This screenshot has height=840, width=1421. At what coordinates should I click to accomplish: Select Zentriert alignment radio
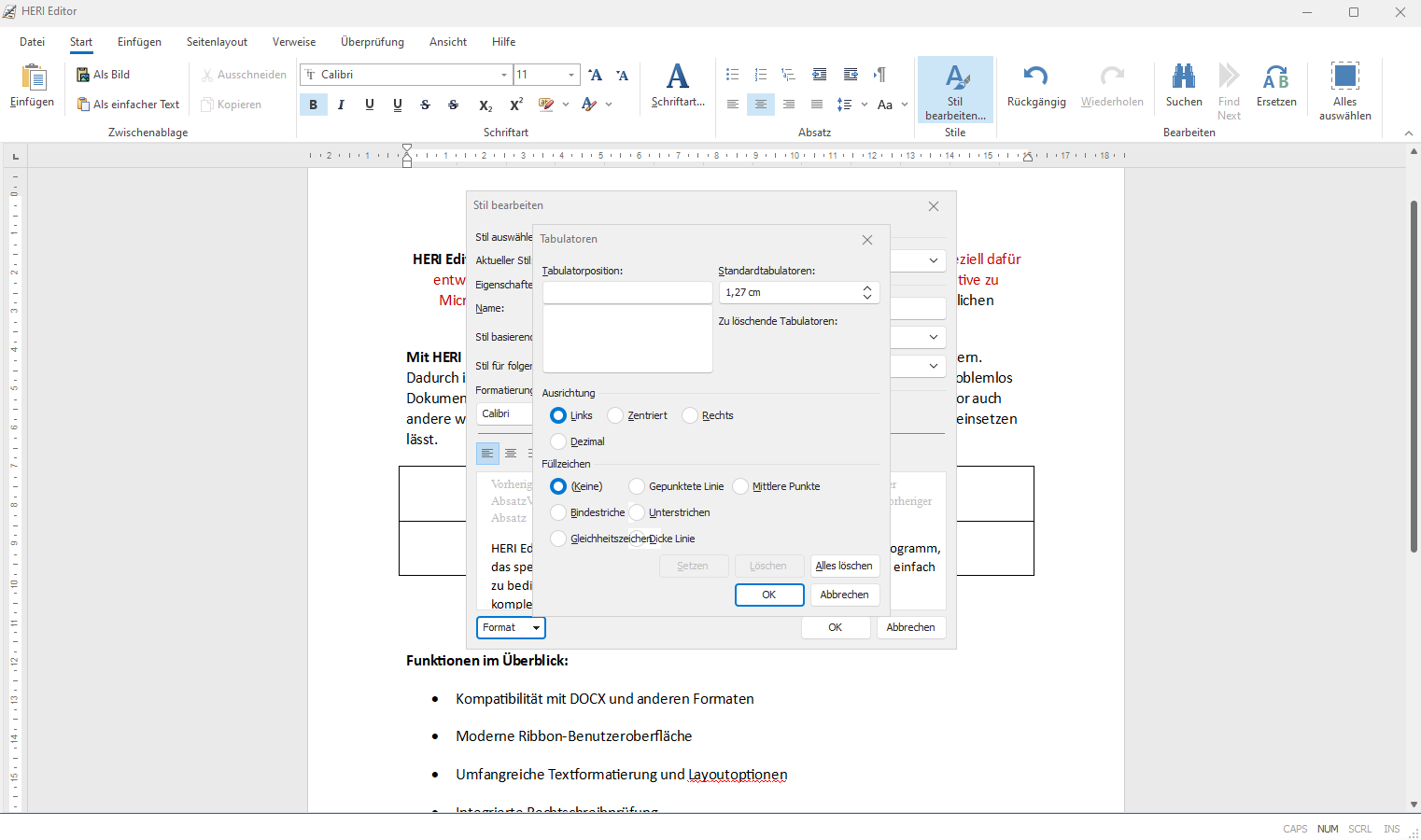(615, 415)
